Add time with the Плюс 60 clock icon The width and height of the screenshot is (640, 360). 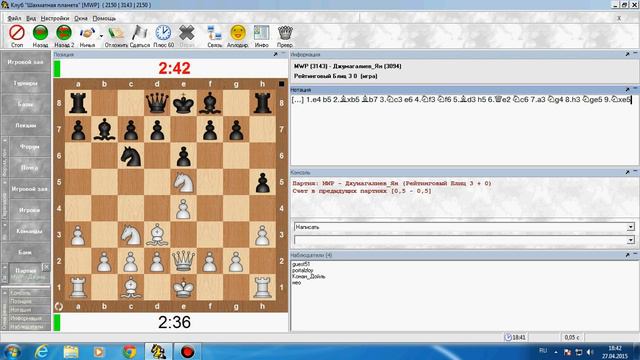tap(163, 33)
